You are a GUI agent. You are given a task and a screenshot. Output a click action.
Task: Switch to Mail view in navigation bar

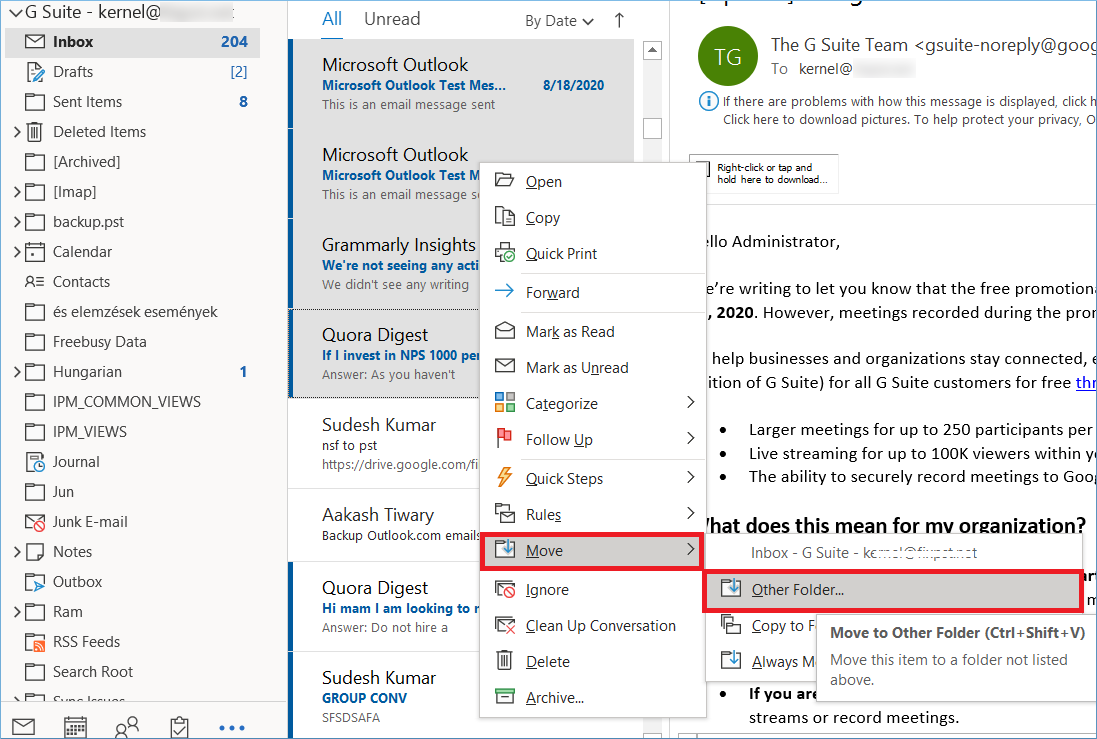pyautogui.click(x=23, y=727)
